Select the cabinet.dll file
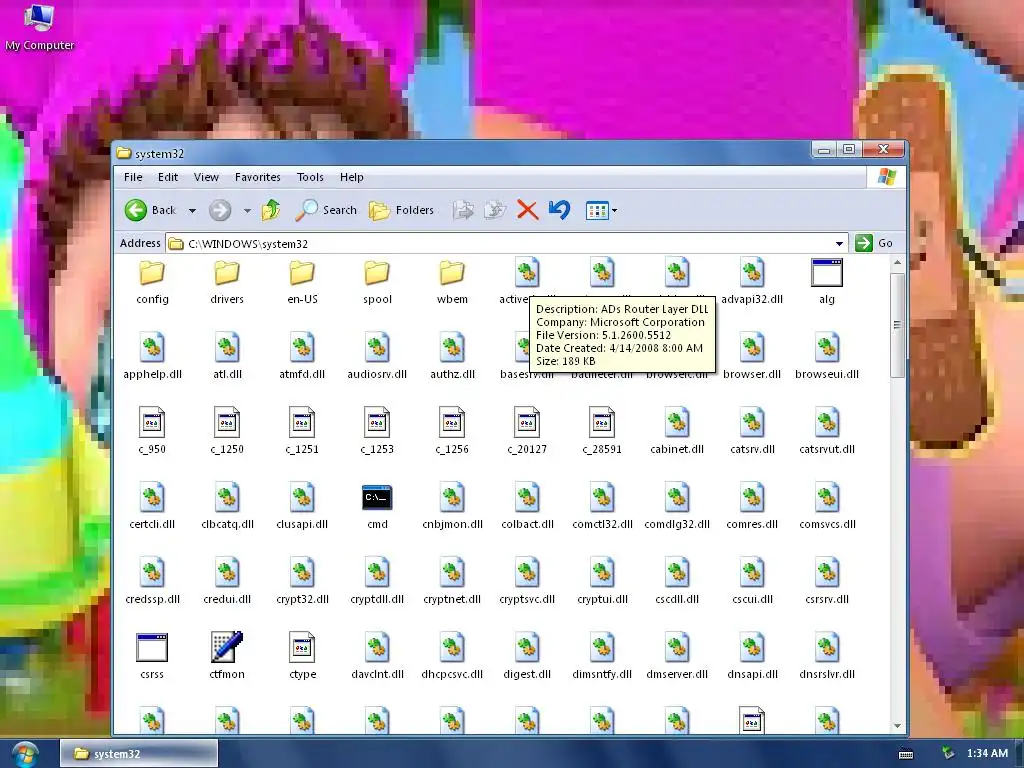The image size is (1024, 768). [677, 432]
